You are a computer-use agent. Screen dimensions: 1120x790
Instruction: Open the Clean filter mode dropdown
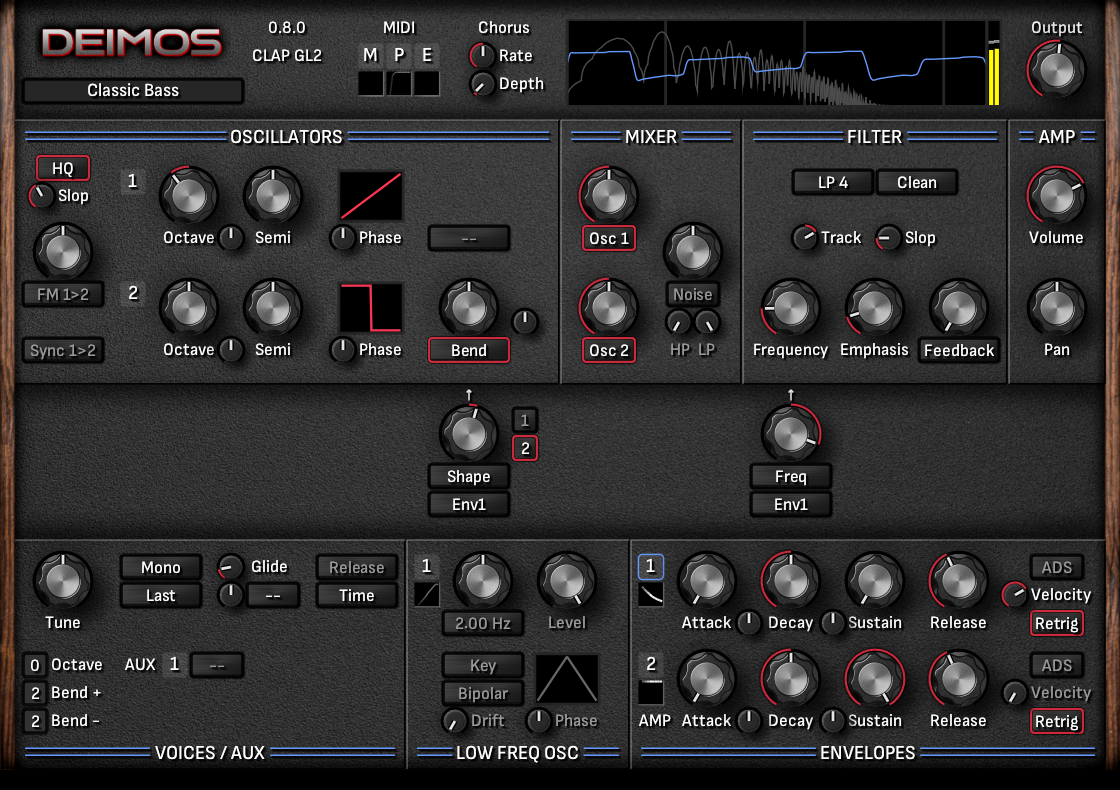pyautogui.click(x=916, y=182)
